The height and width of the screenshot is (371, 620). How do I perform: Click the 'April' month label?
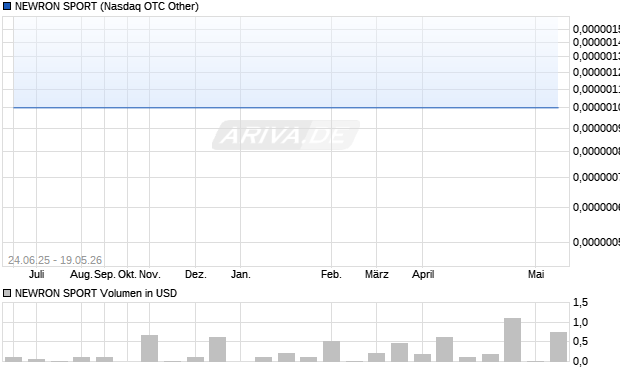pos(423,274)
